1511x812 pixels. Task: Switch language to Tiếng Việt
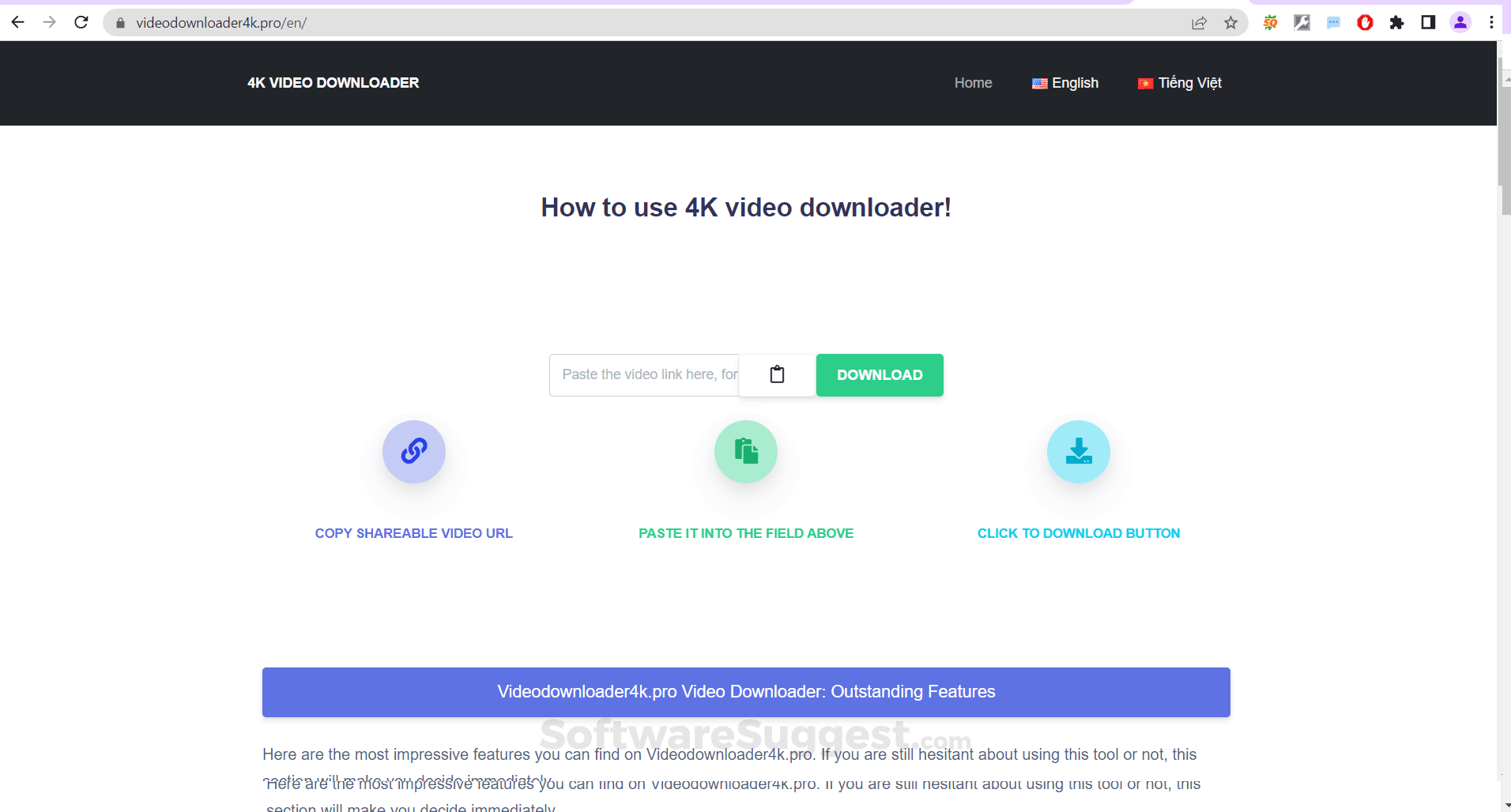click(1179, 82)
